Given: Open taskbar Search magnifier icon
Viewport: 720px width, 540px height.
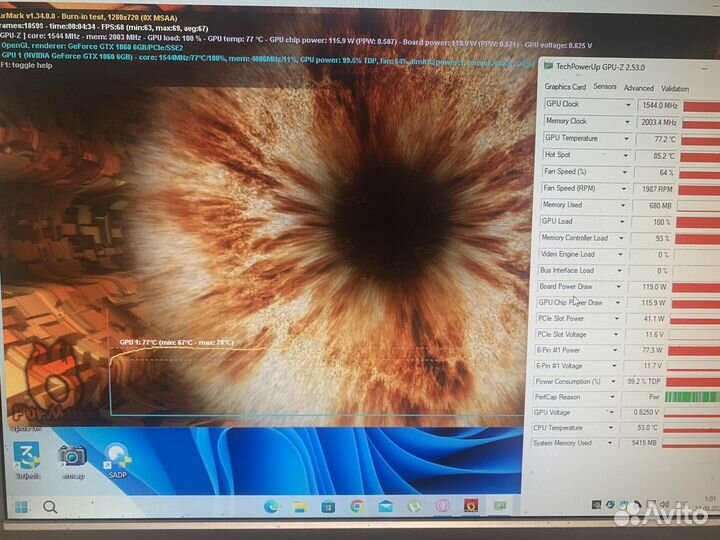Looking at the screenshot, I should coord(50,507).
